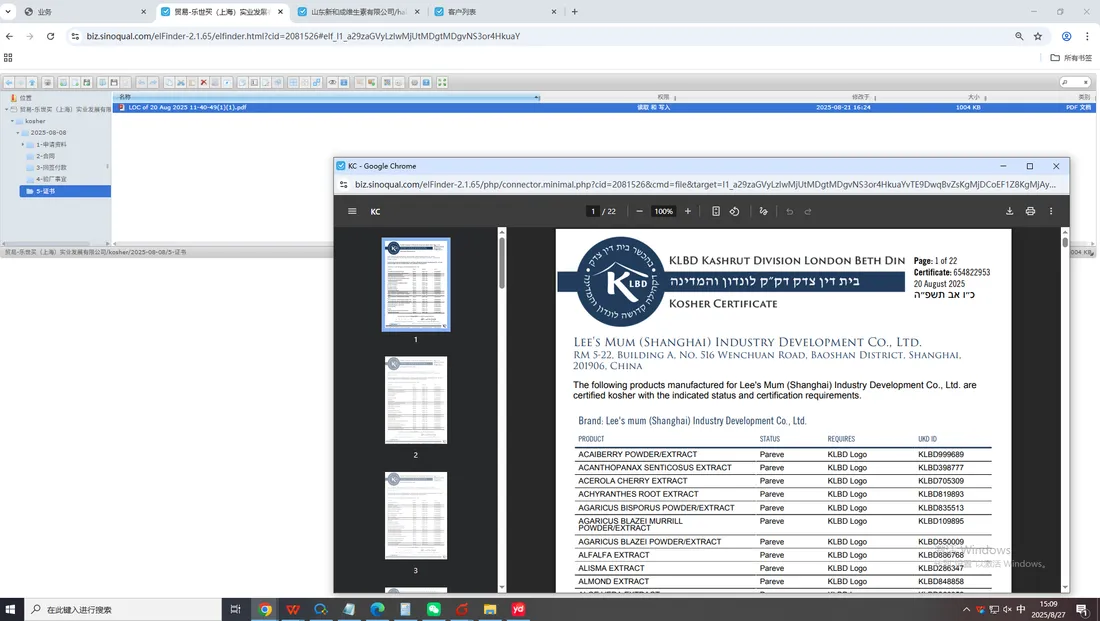Screen dimensions: 1100x621
Task: Click the taskbar search box
Action: pyautogui.click(x=123, y=609)
